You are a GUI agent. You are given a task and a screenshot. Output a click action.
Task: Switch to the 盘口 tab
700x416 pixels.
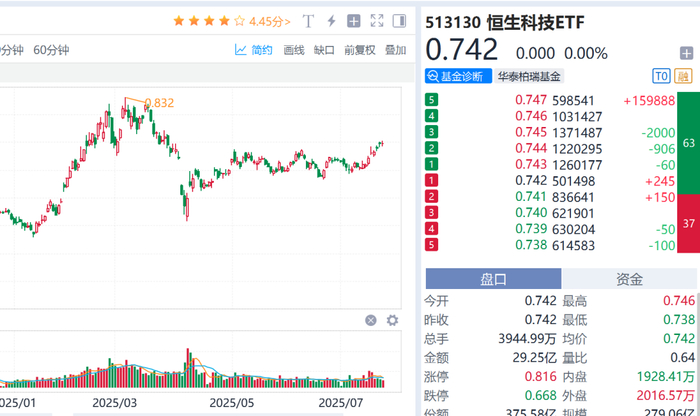pyautogui.click(x=493, y=279)
